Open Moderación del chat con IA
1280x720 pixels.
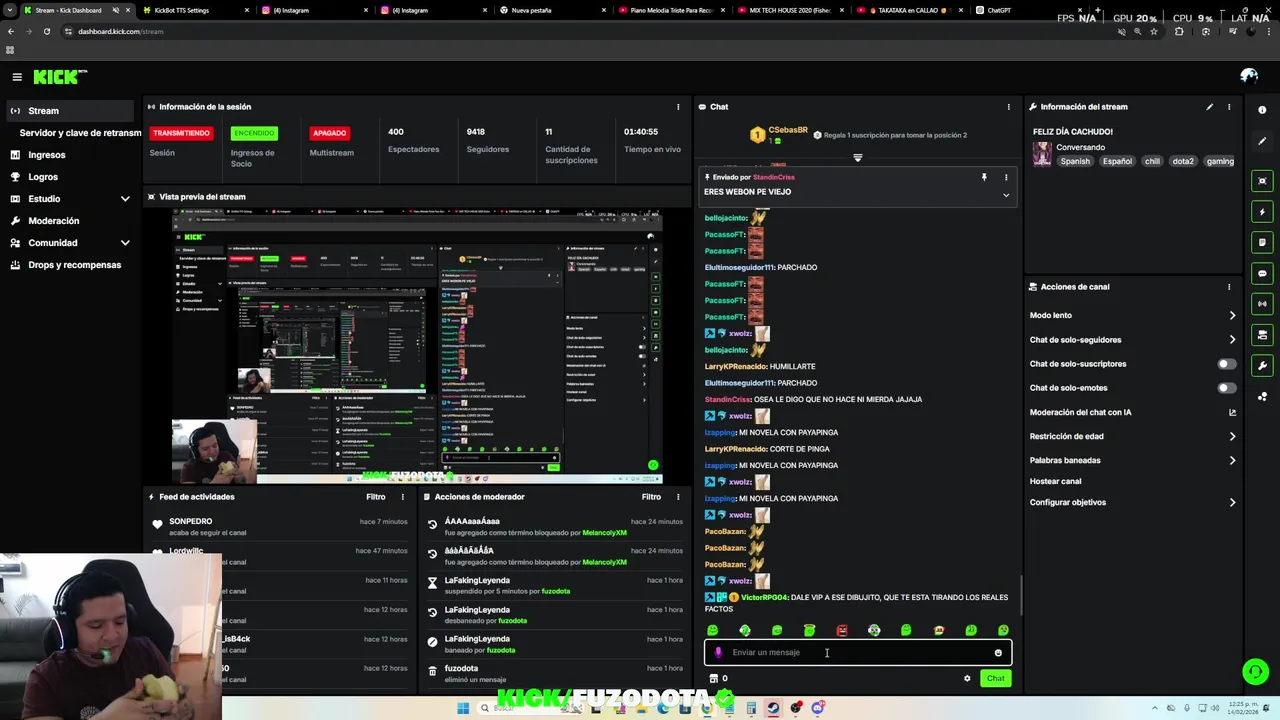point(1133,412)
